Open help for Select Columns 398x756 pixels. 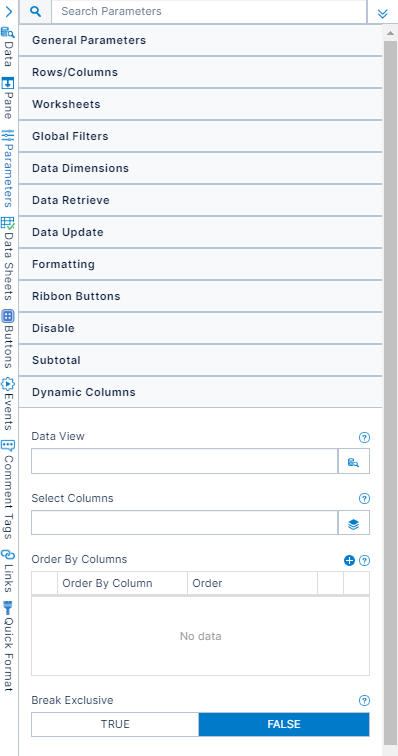pyautogui.click(x=365, y=499)
